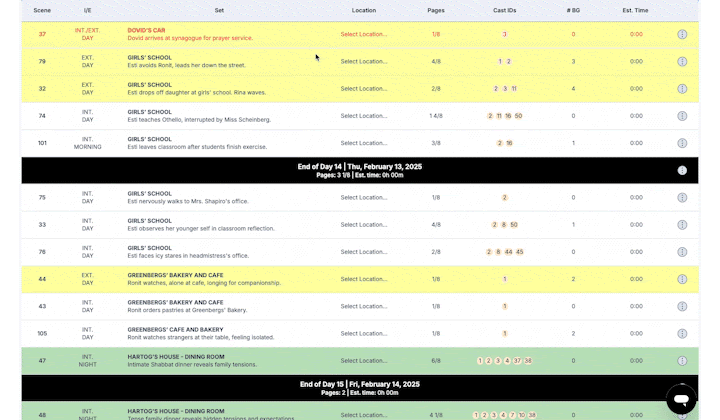Click cast ID 50 badge in scene 74
Viewport: 720px width, 420px height.
(518, 116)
